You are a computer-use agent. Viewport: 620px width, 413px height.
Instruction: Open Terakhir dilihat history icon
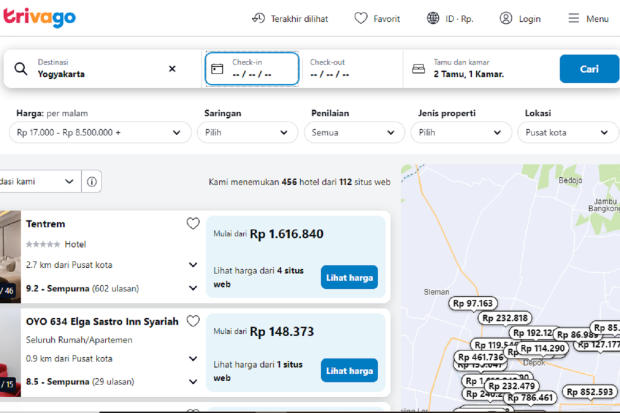[x=258, y=18]
